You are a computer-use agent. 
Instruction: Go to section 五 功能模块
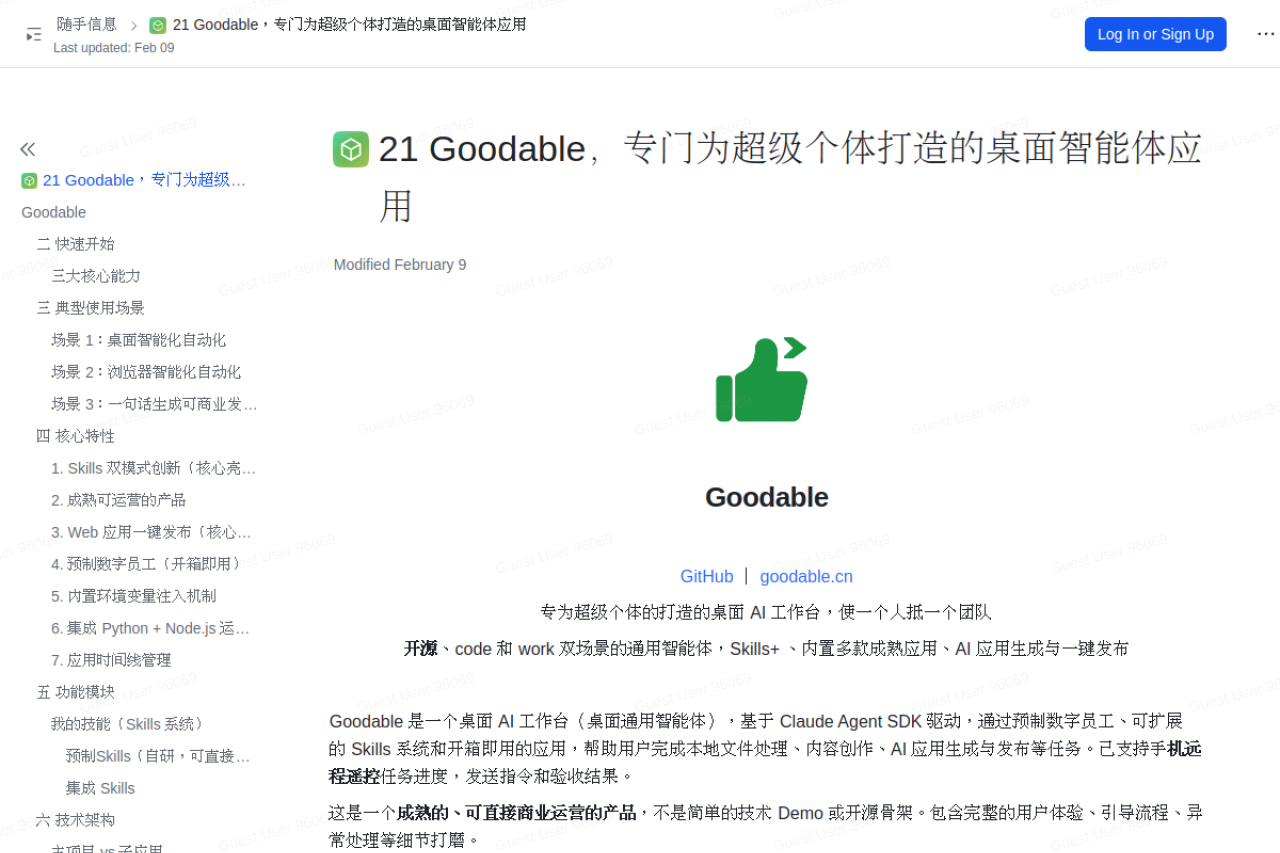click(x=75, y=692)
